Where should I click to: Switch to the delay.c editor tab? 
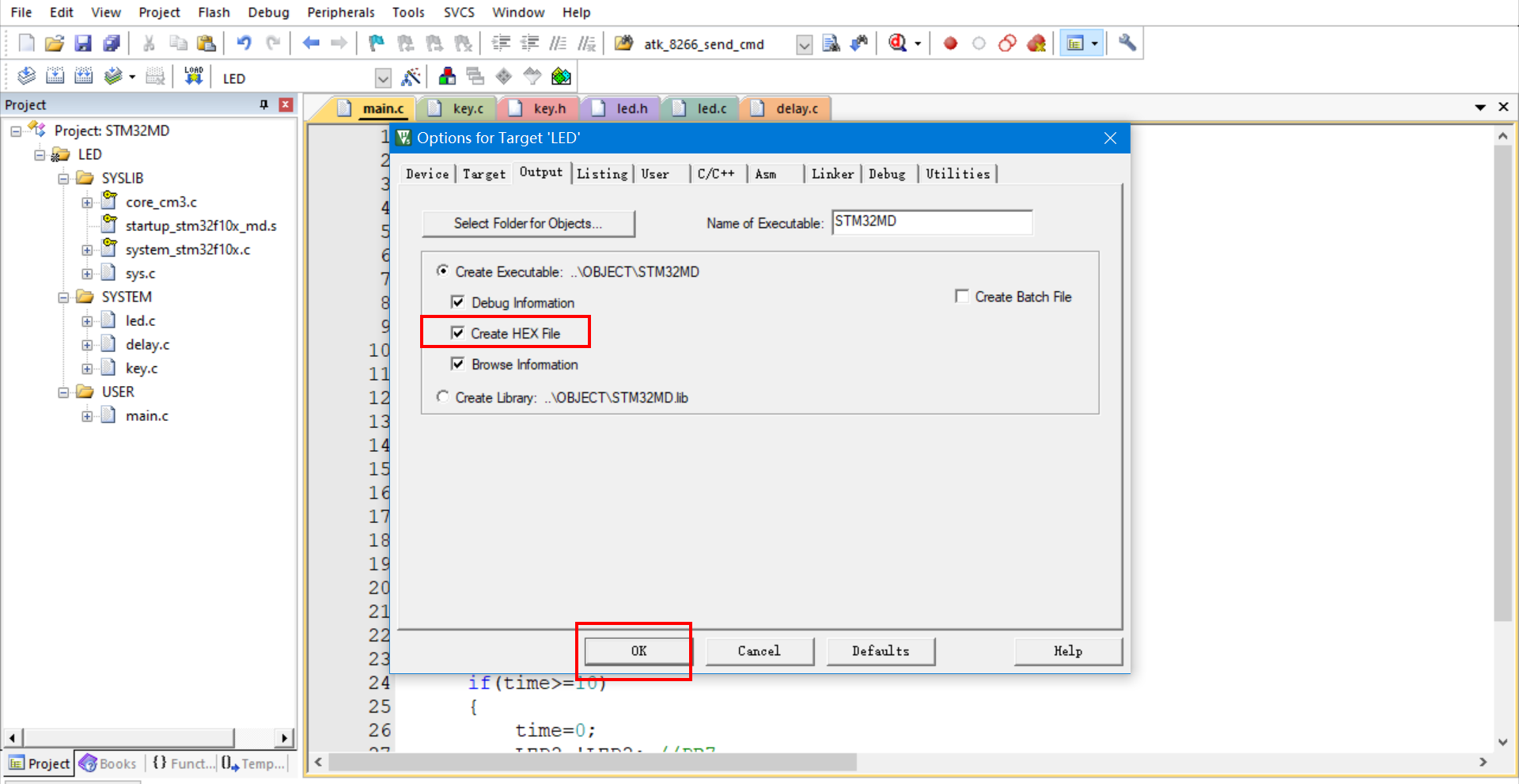click(788, 108)
